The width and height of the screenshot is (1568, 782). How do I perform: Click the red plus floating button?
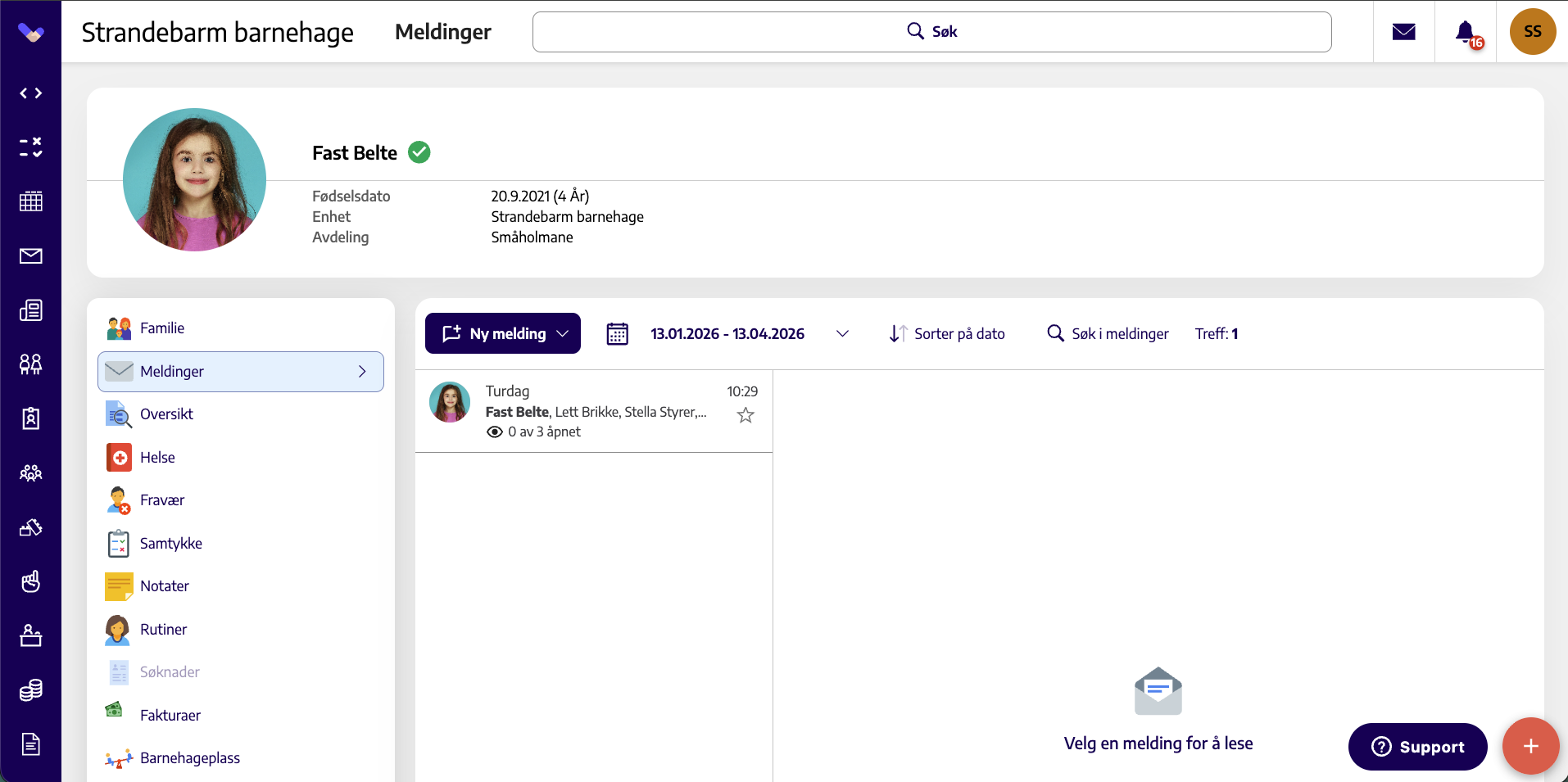pyautogui.click(x=1530, y=746)
